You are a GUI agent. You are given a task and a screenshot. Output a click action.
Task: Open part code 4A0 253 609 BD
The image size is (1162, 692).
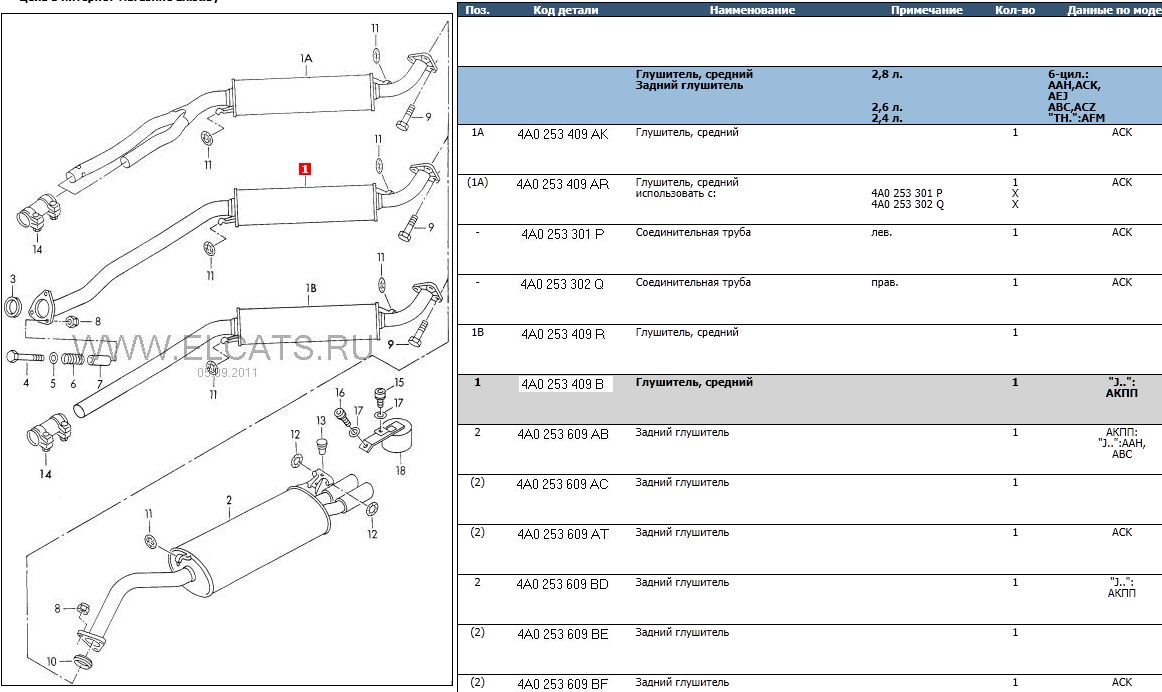562,584
